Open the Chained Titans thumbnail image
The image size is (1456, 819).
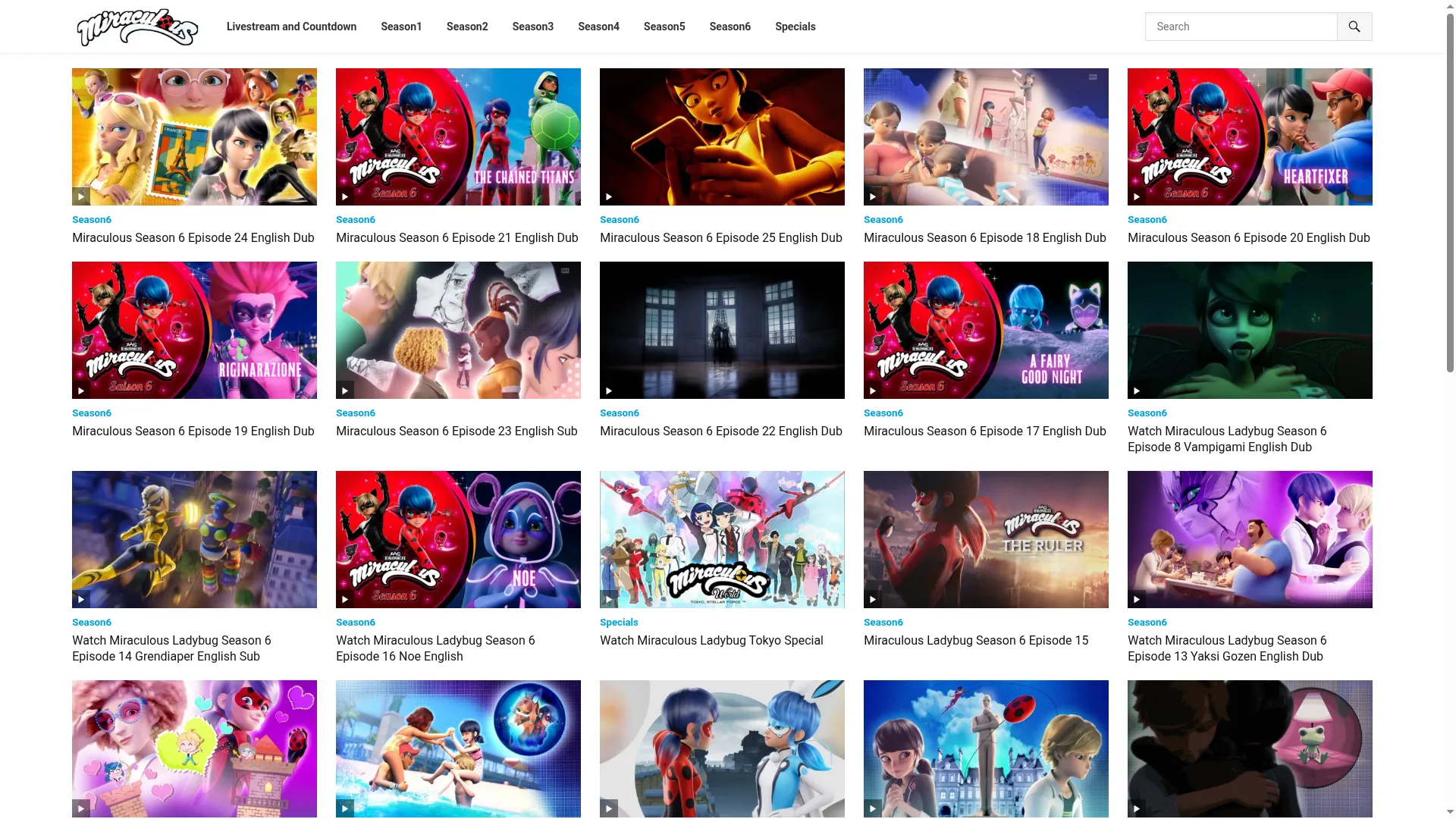pyautogui.click(x=458, y=136)
